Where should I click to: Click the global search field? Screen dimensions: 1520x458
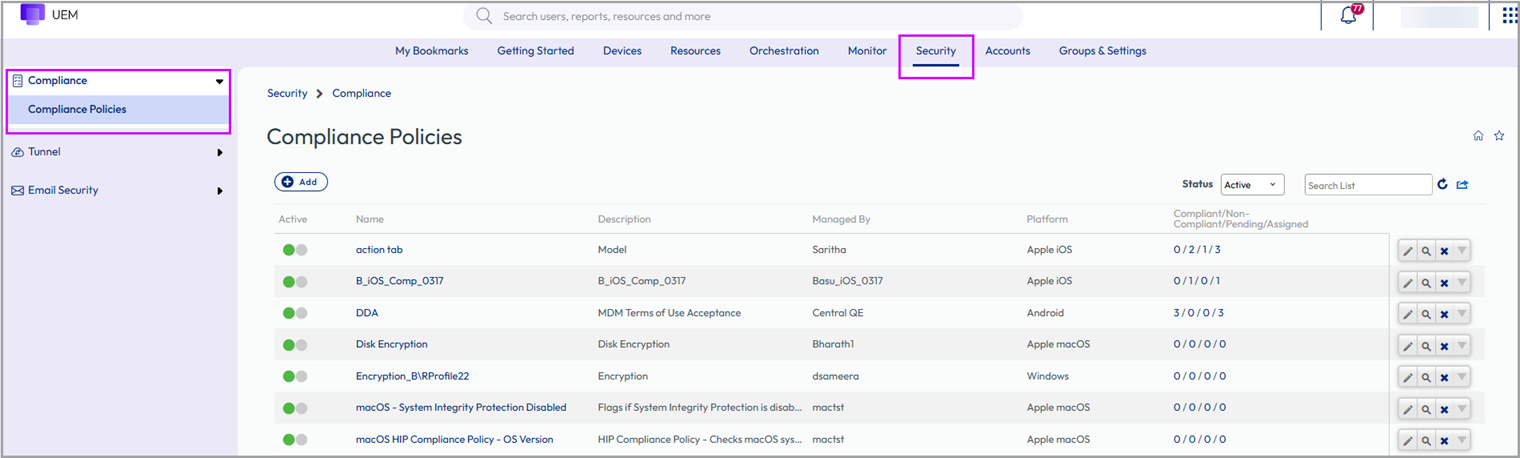point(742,16)
